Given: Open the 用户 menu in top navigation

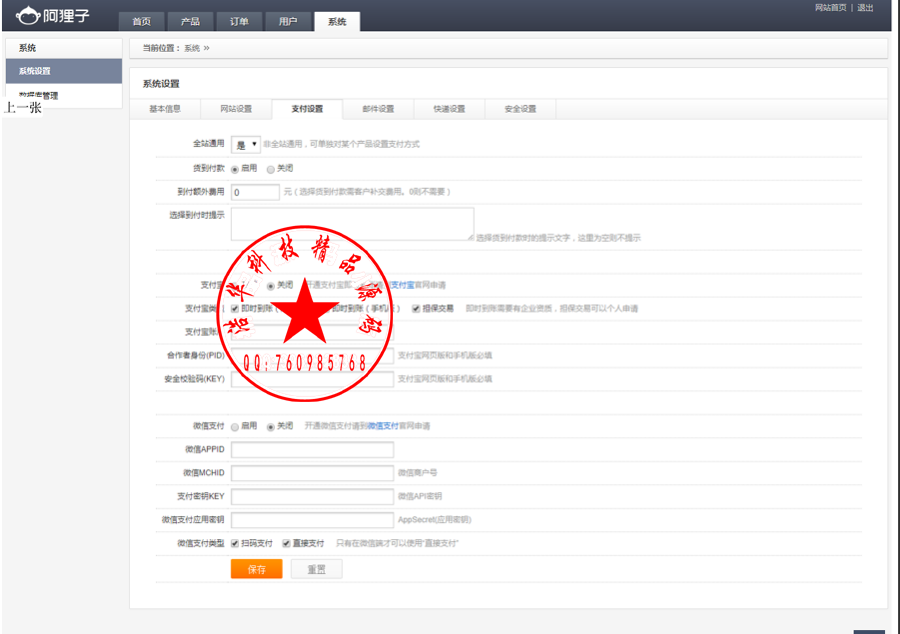Looking at the screenshot, I should [289, 21].
